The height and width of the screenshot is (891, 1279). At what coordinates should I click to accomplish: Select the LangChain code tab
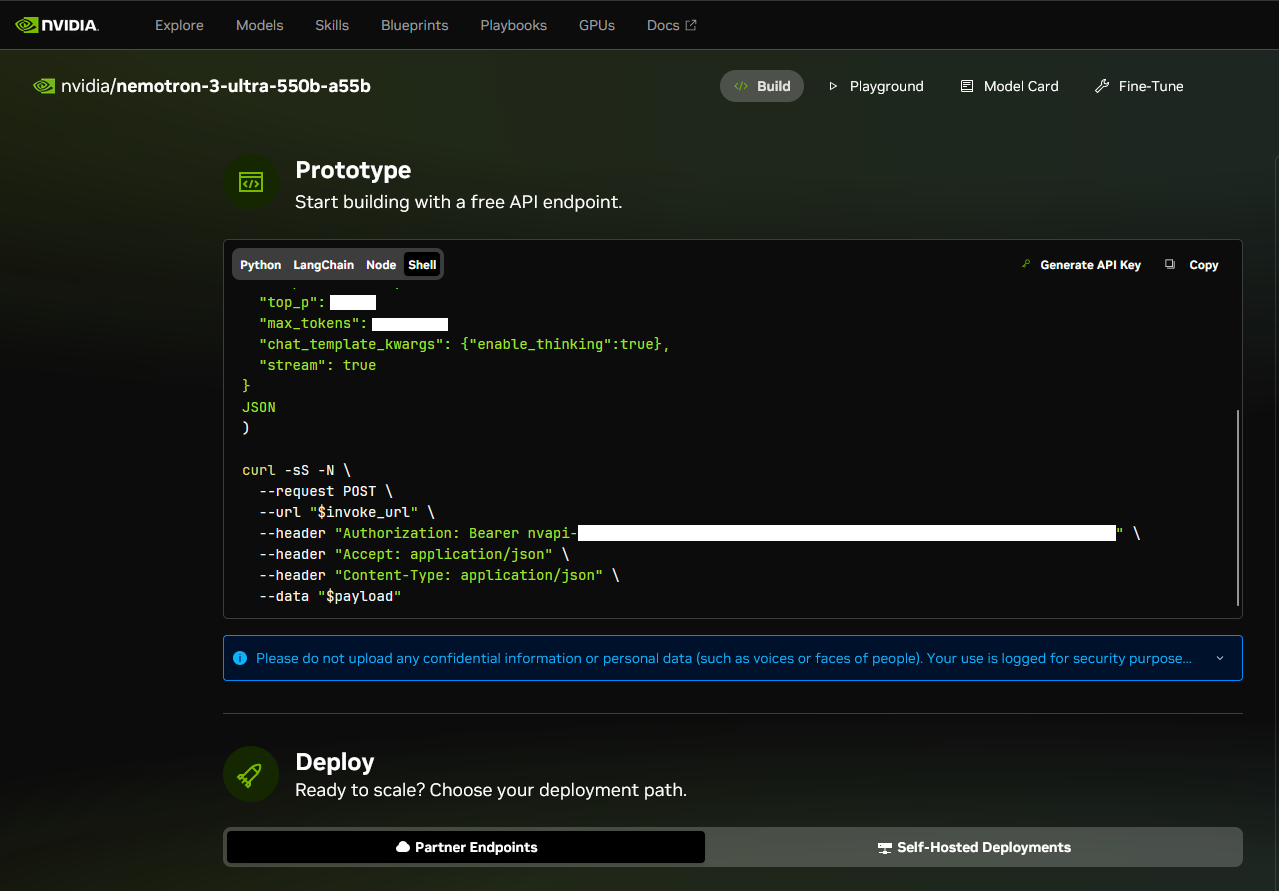point(323,265)
